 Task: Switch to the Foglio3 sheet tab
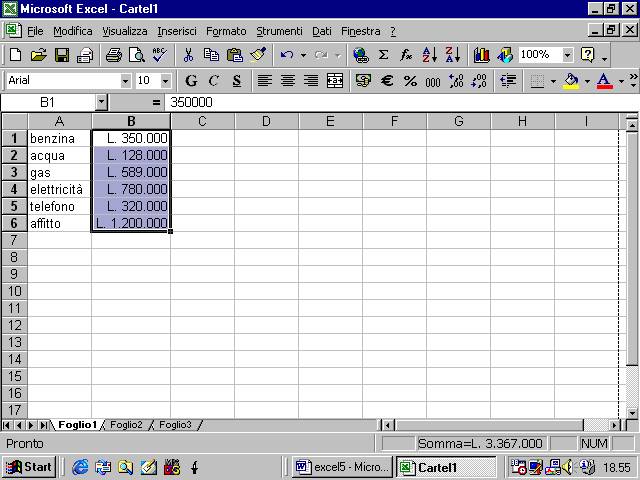pos(175,424)
